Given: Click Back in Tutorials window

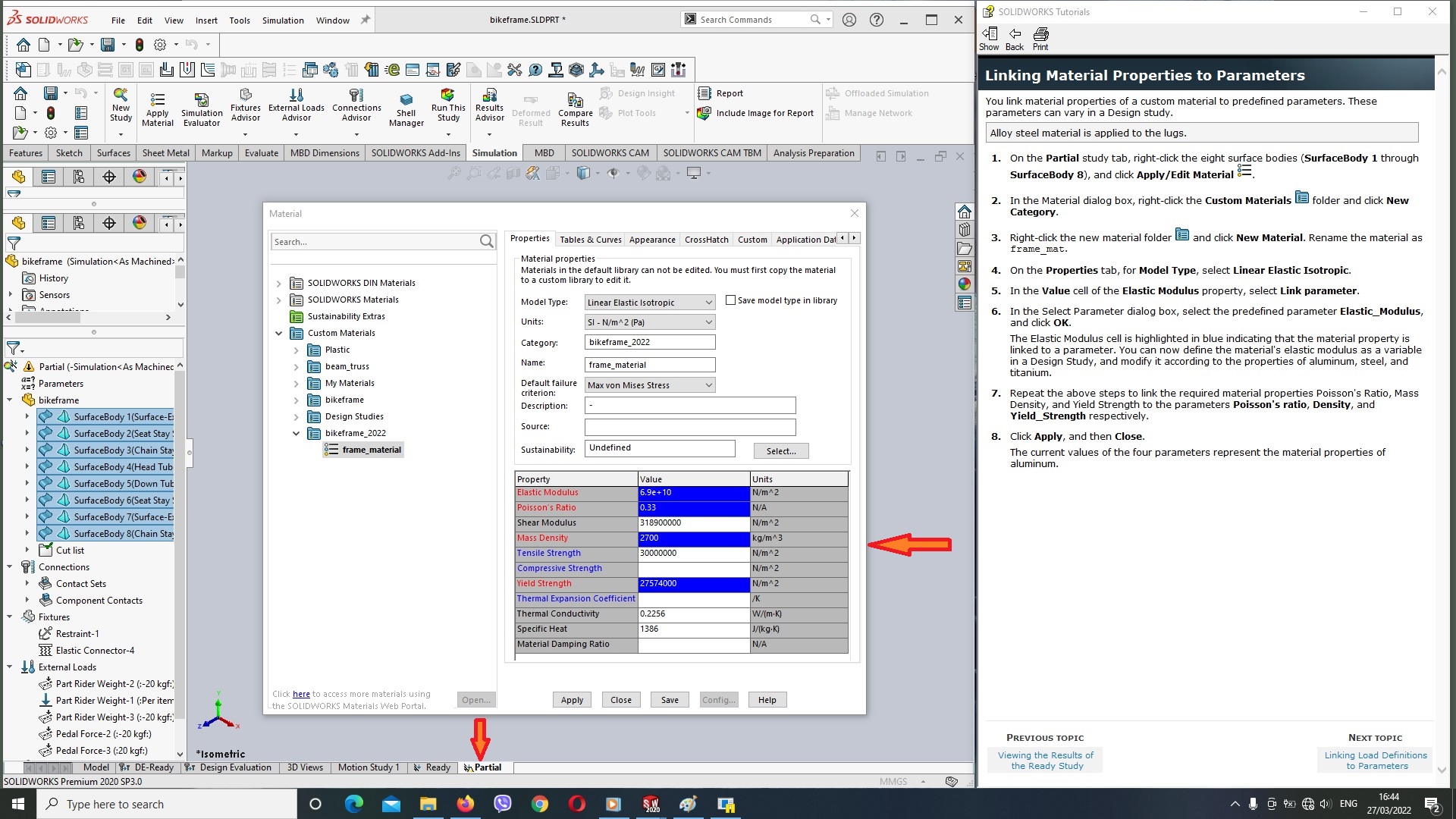Looking at the screenshot, I should pos(1015,39).
